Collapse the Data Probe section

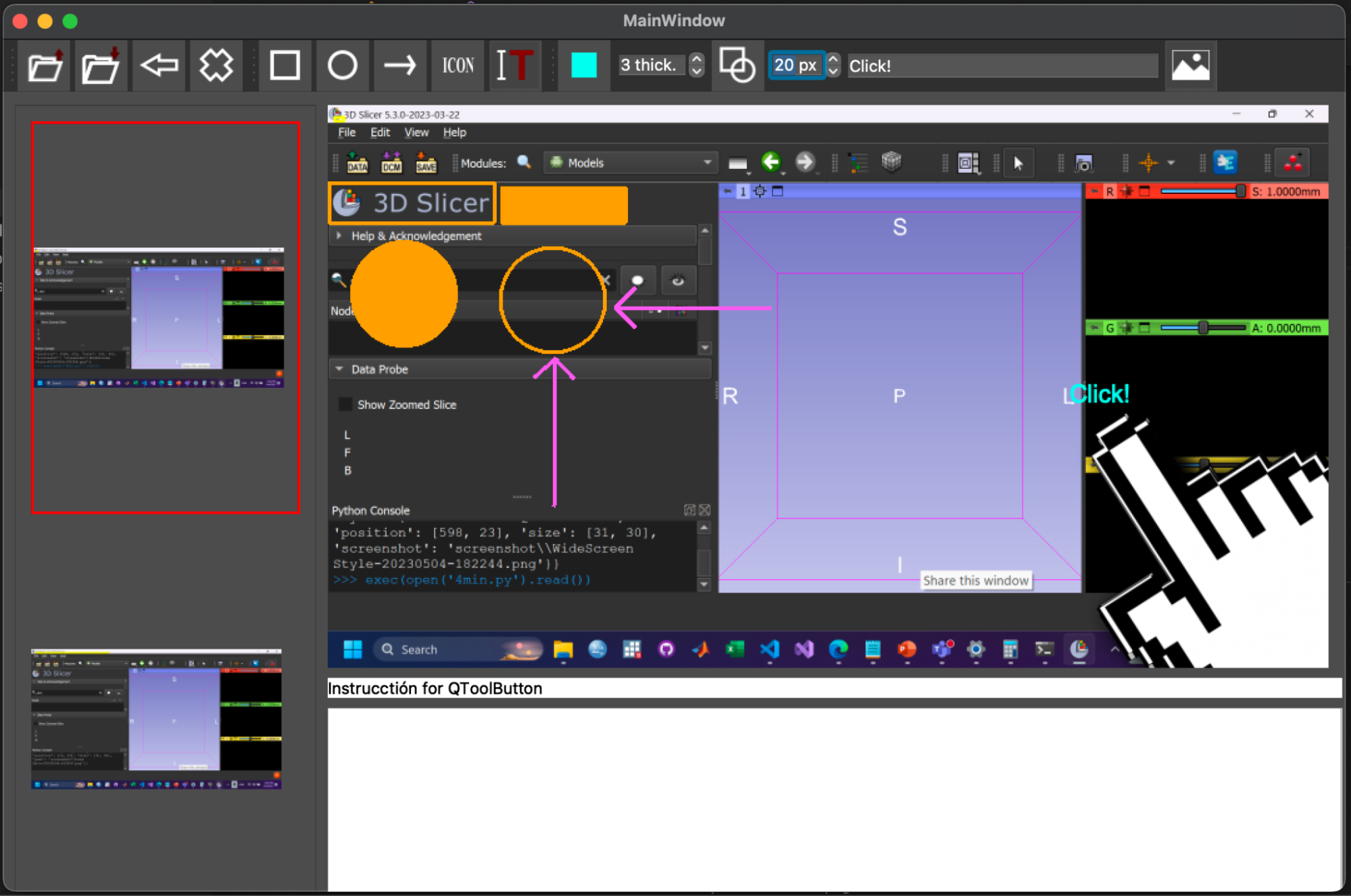pyautogui.click(x=339, y=369)
